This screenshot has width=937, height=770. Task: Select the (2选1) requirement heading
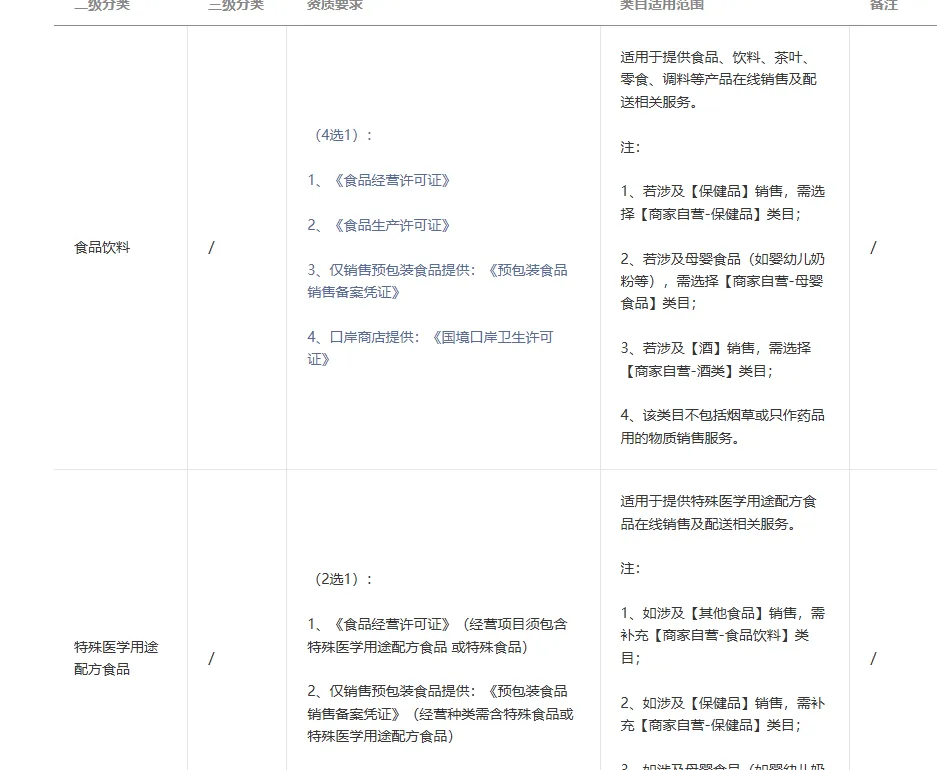tap(342, 579)
